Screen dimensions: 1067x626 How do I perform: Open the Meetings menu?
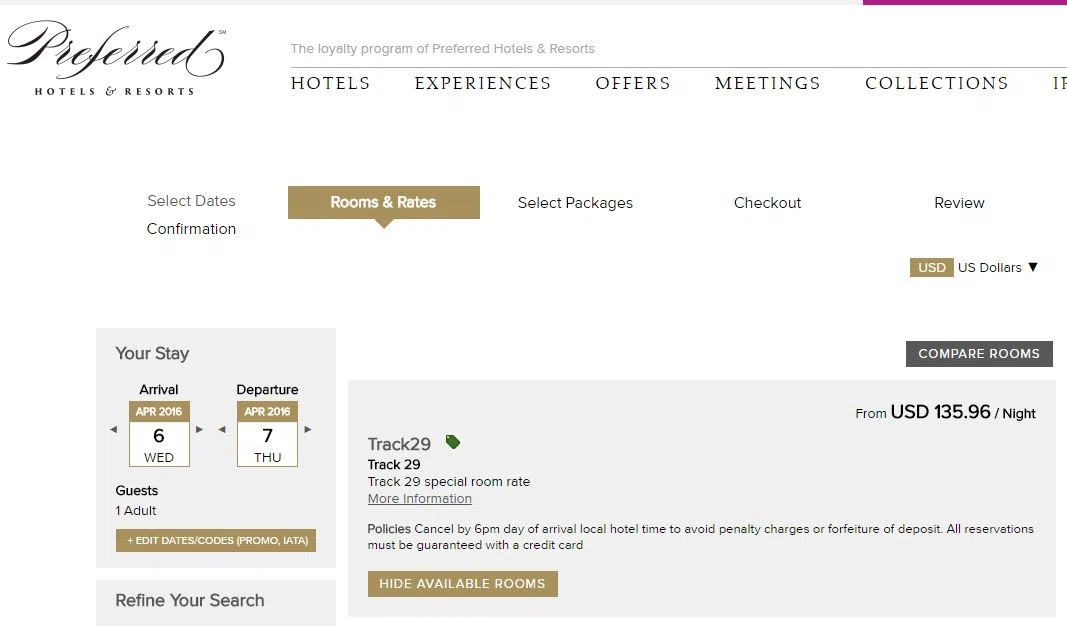point(768,83)
